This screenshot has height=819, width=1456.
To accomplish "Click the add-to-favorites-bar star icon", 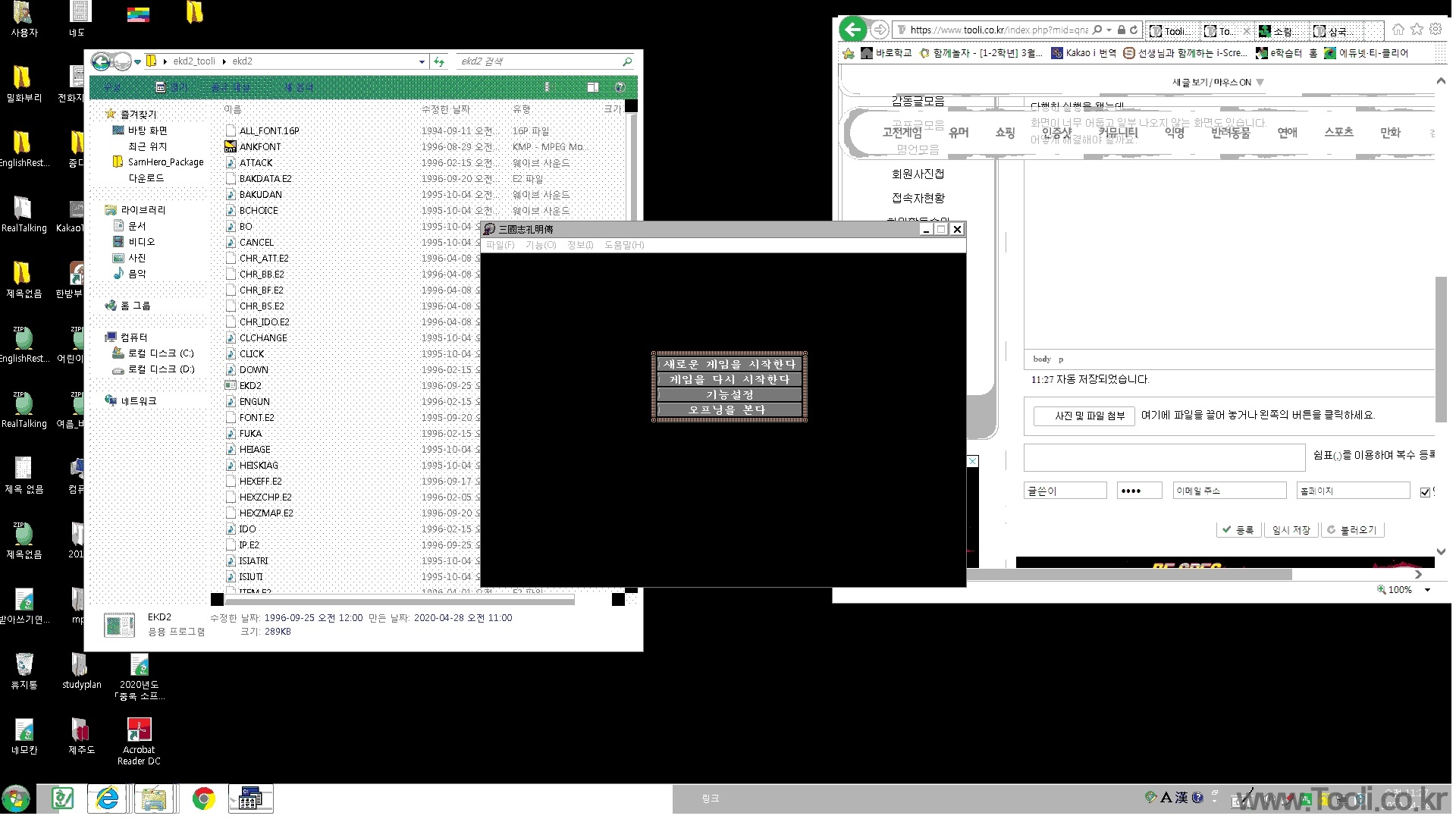I will tap(849, 53).
